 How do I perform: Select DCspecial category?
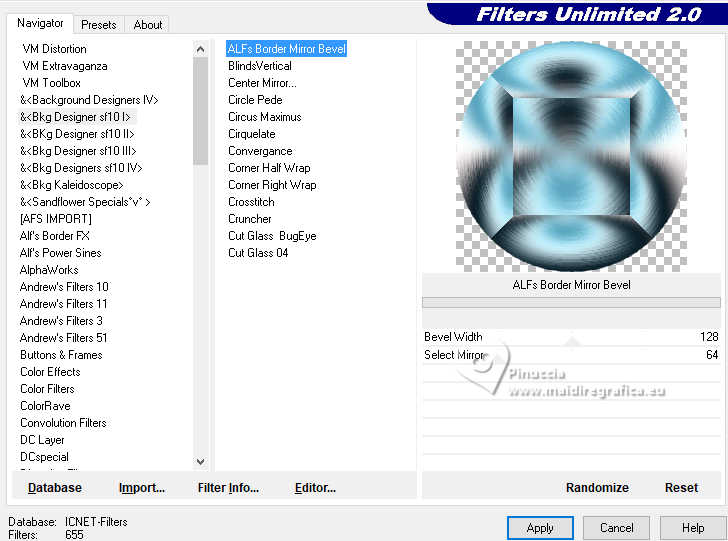tap(44, 457)
